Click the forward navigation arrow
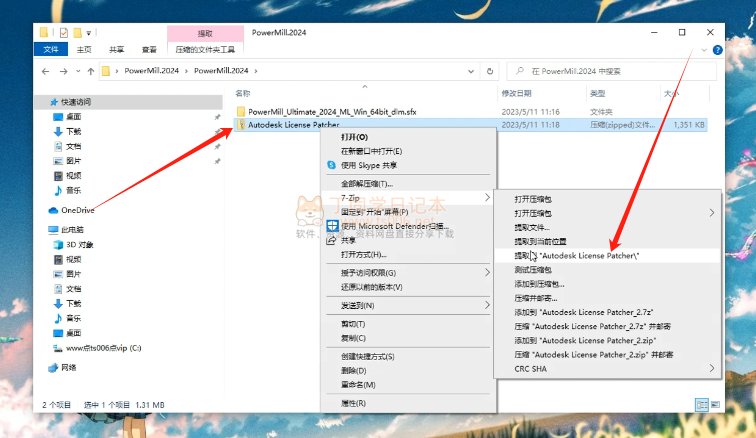 tap(64, 71)
